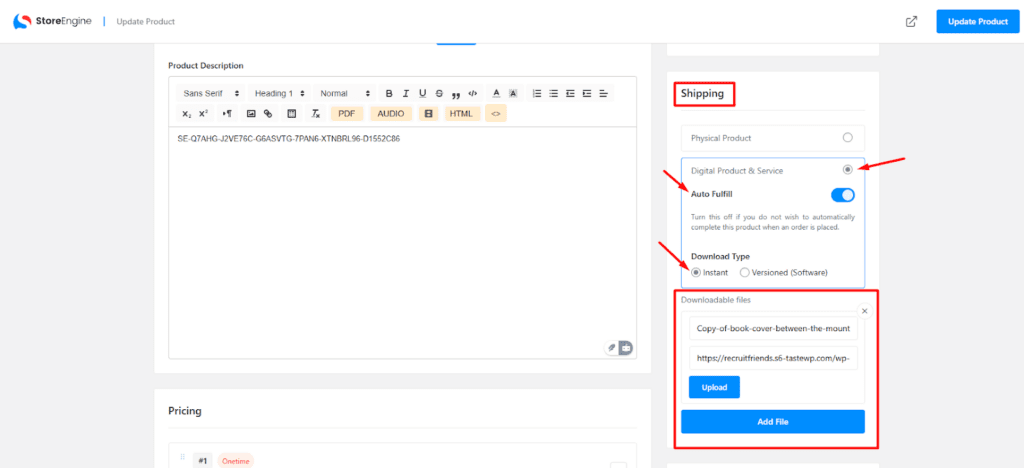Select the Physical Product radio option
1024x468 pixels.
(x=847, y=138)
